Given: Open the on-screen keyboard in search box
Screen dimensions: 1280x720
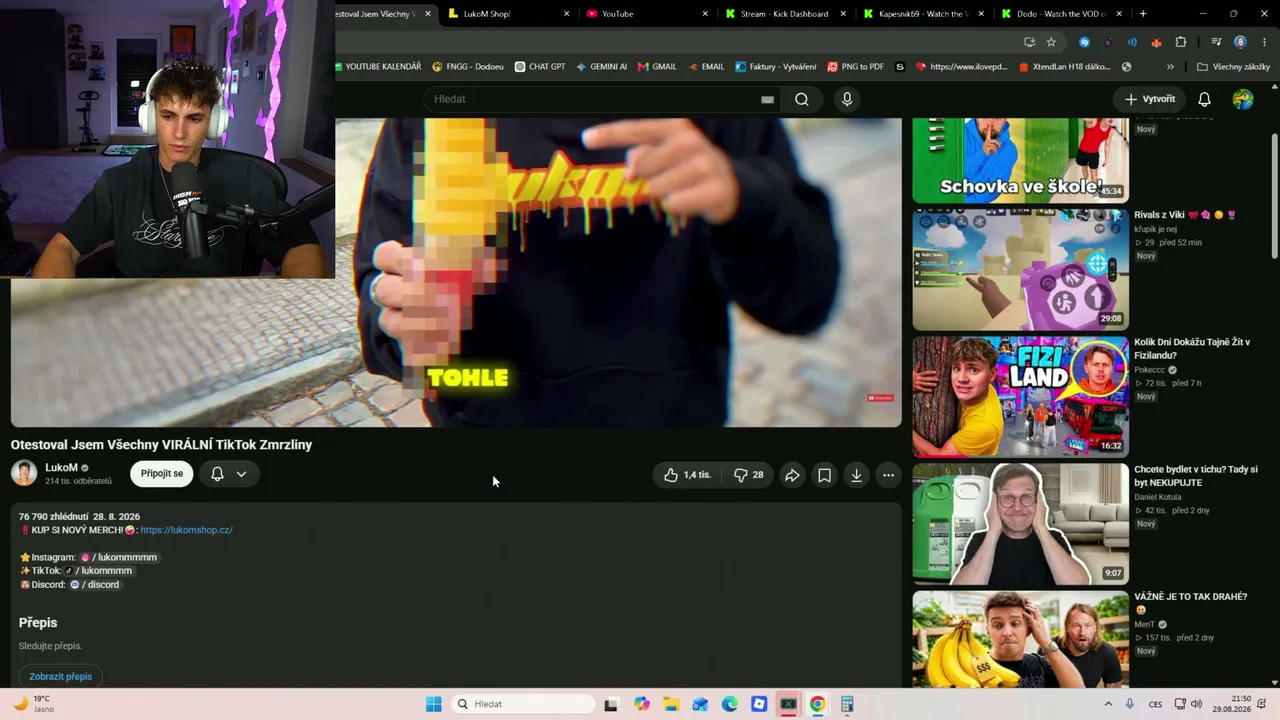Looking at the screenshot, I should click(x=767, y=99).
